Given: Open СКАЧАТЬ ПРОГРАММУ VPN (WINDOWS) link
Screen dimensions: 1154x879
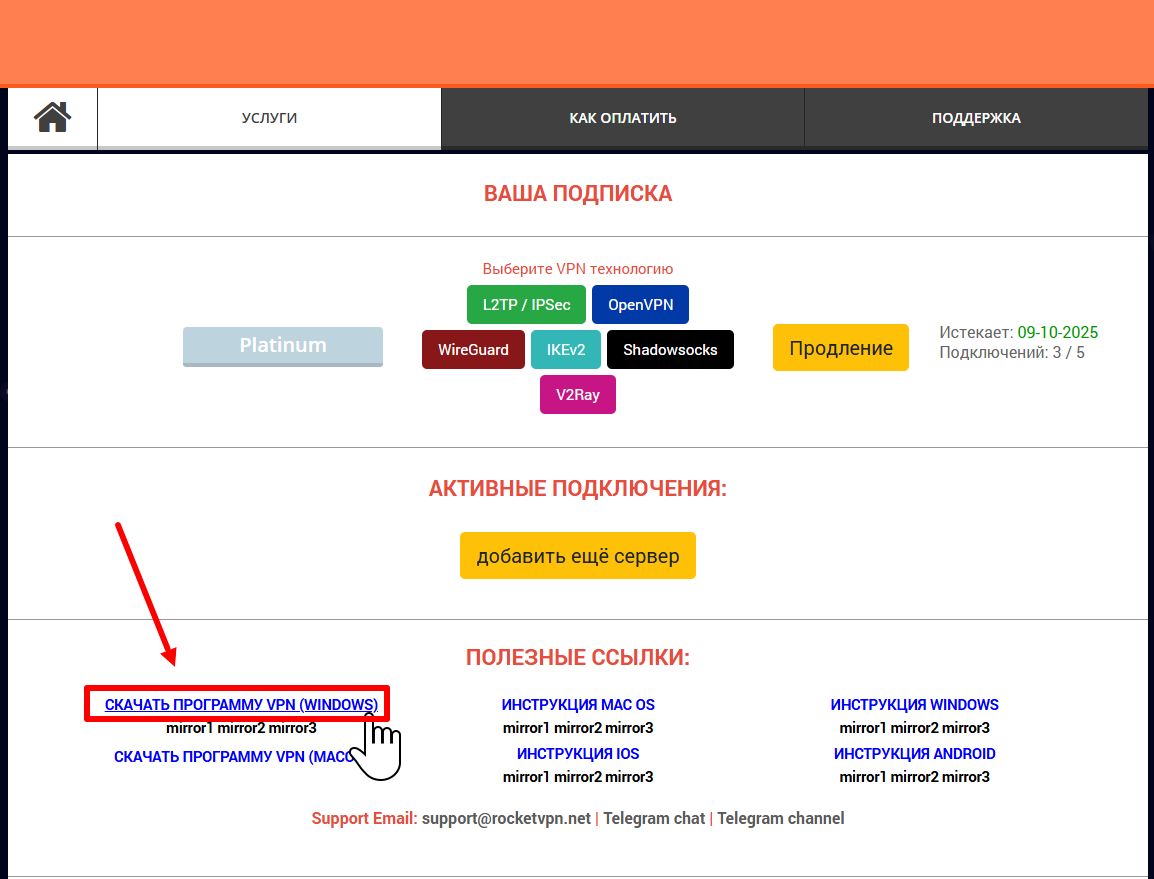Looking at the screenshot, I should [241, 705].
